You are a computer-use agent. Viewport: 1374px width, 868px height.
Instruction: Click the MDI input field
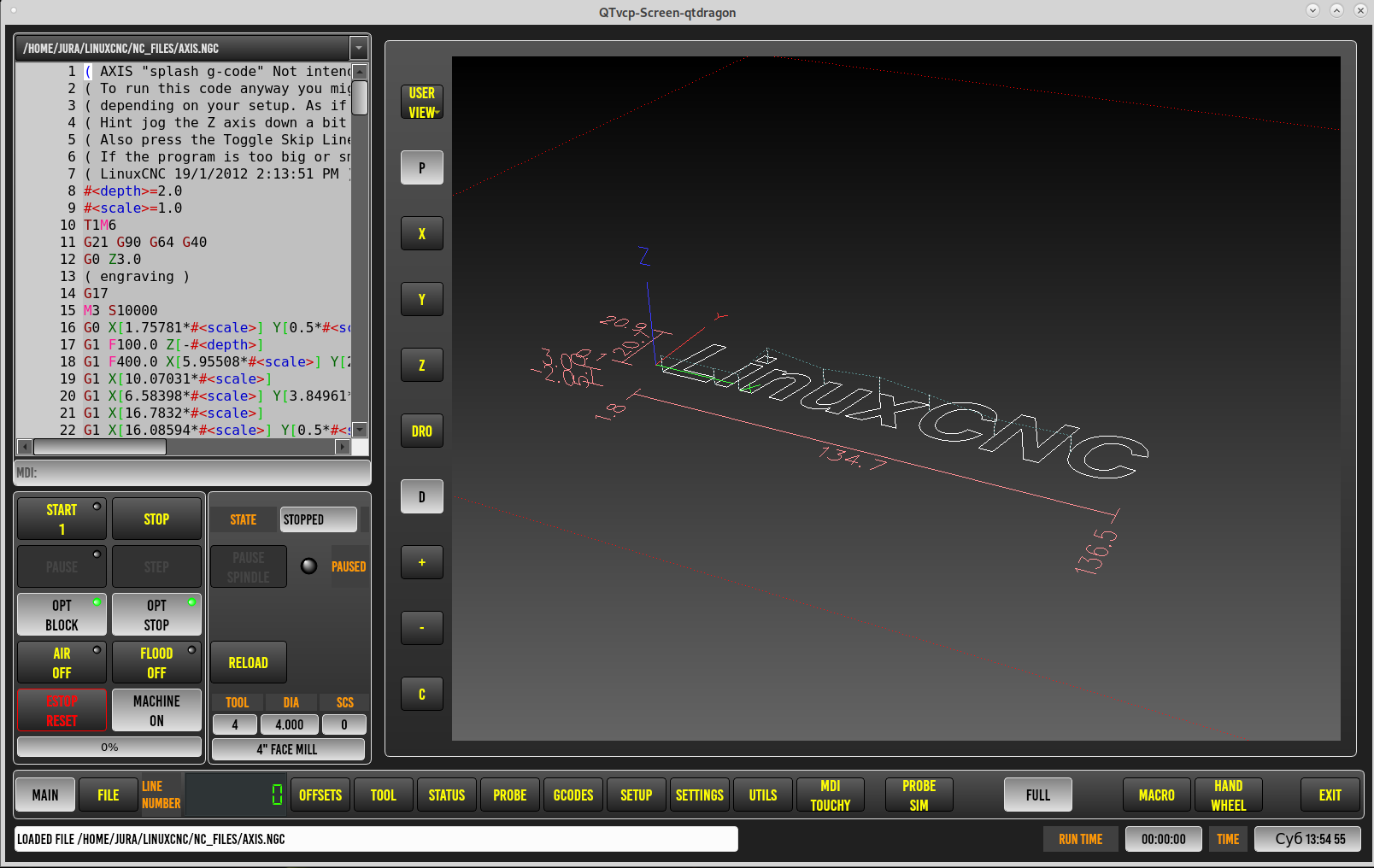pyautogui.click(x=192, y=472)
